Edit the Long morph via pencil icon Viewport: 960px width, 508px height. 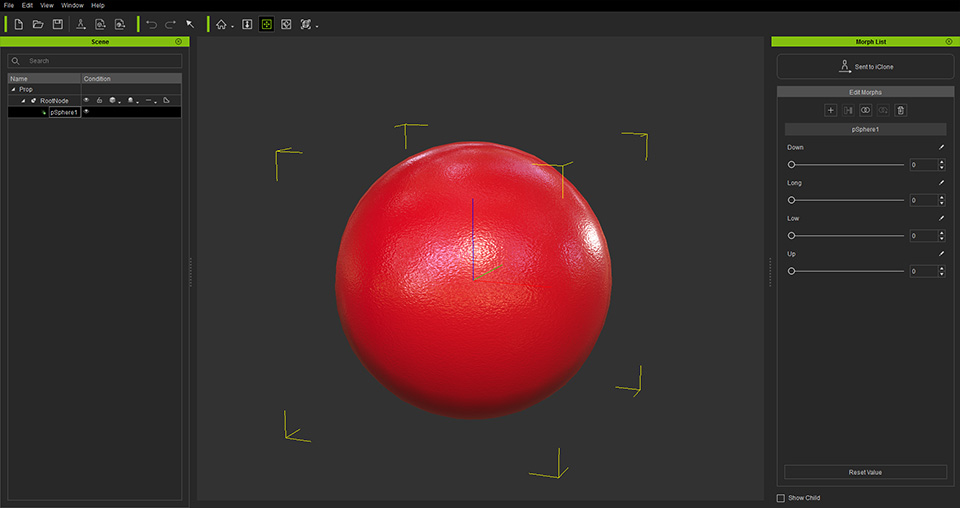tap(942, 182)
